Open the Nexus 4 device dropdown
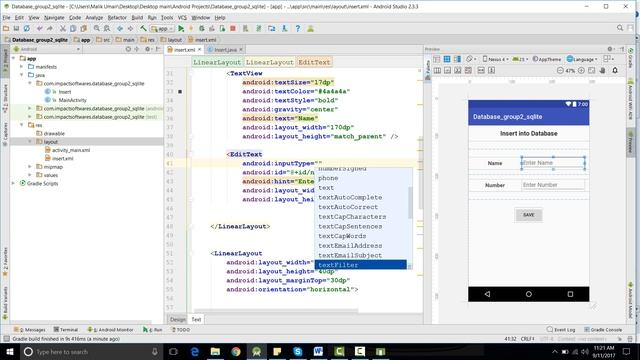640x360 pixels. coord(495,59)
